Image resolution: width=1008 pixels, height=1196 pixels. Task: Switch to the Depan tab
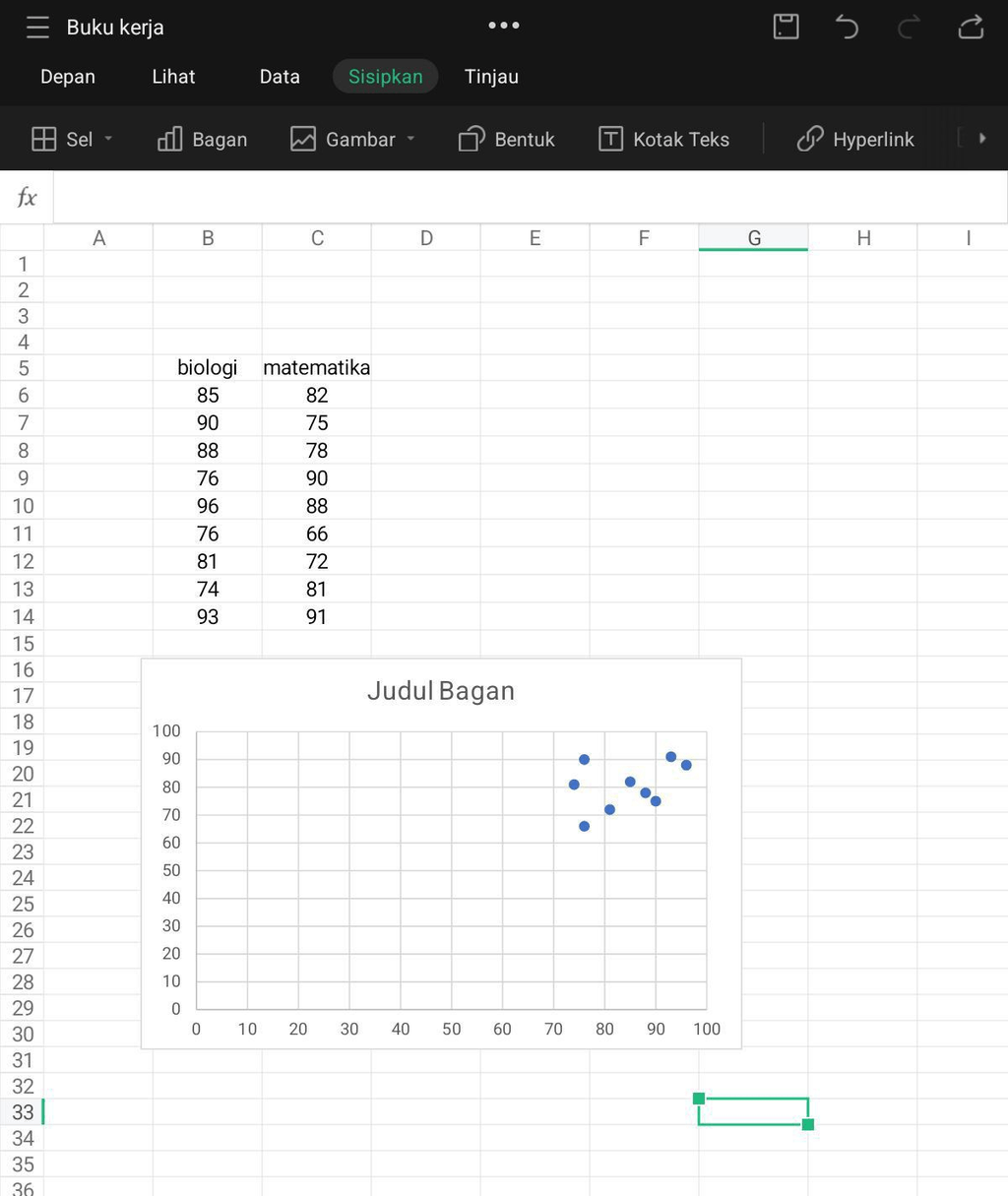click(68, 77)
